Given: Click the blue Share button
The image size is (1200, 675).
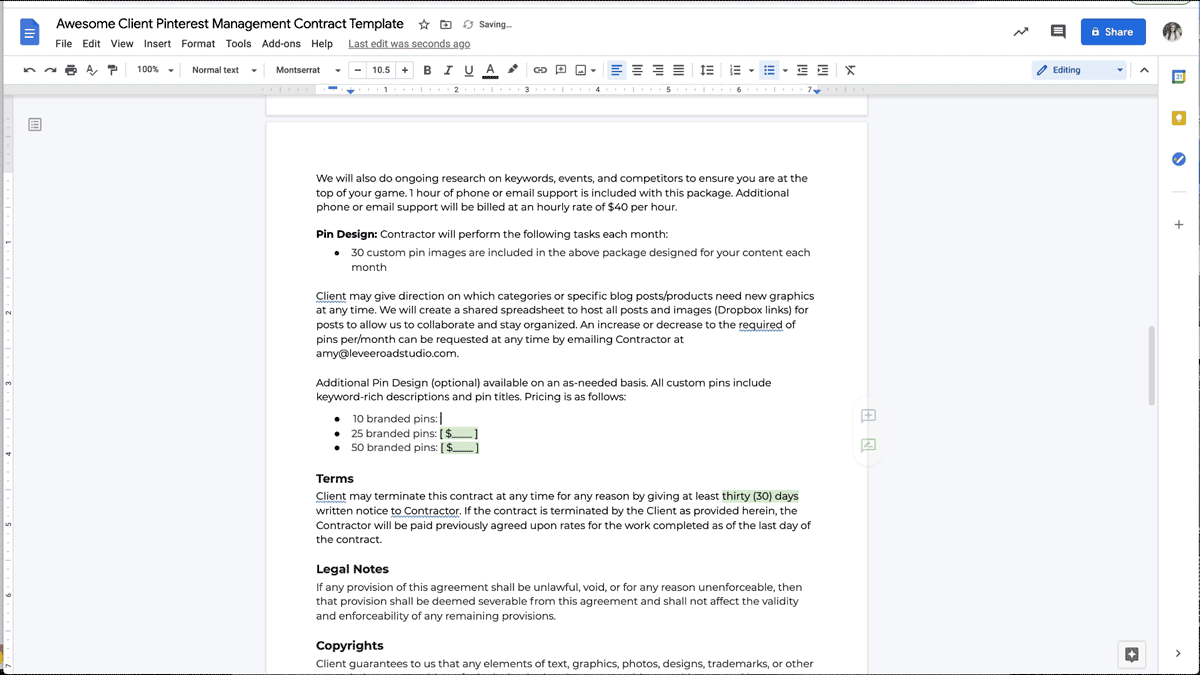Looking at the screenshot, I should point(1113,32).
